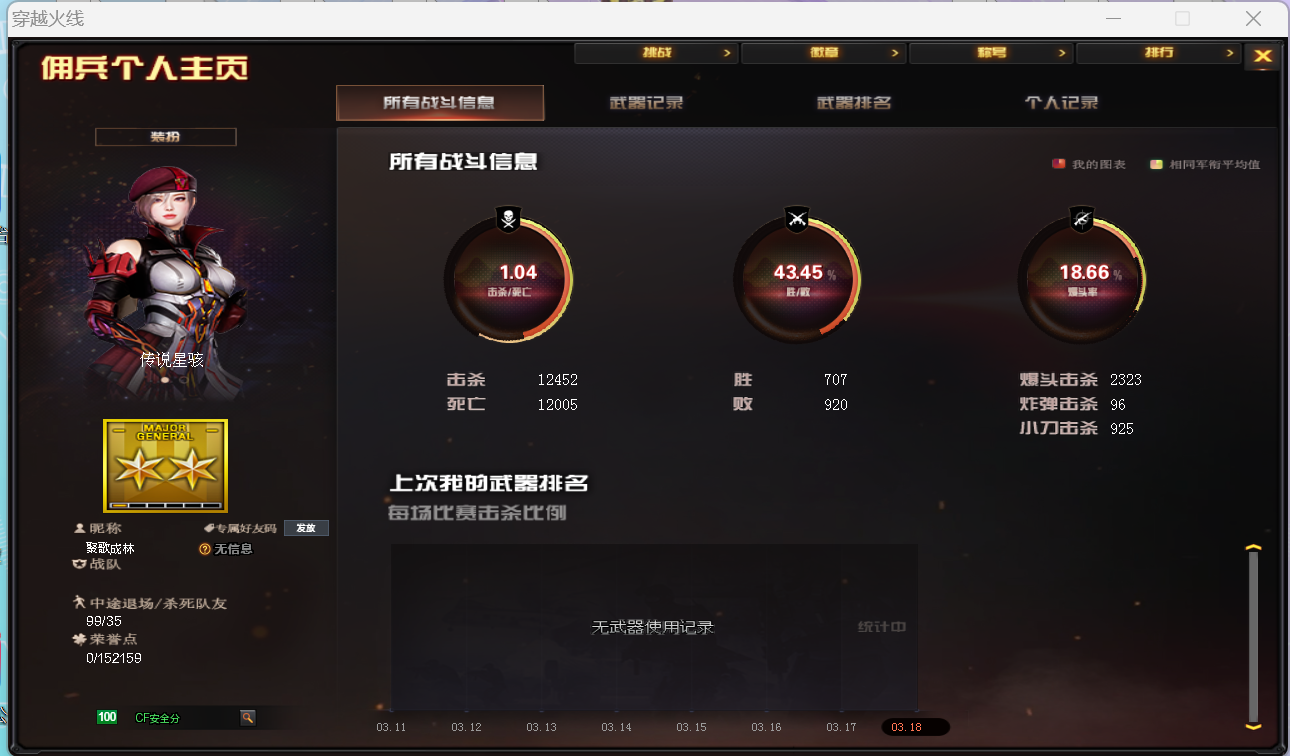Click the green 100 safety score badge
The height and width of the screenshot is (756, 1290).
click(x=107, y=717)
